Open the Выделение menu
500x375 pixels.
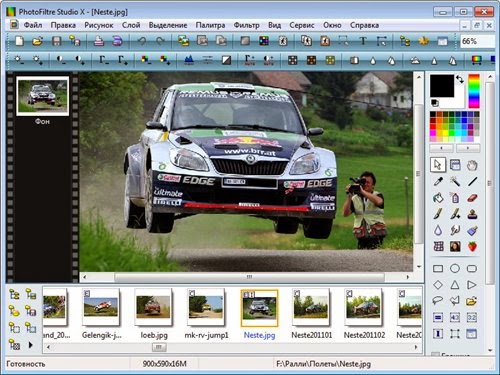(168, 25)
